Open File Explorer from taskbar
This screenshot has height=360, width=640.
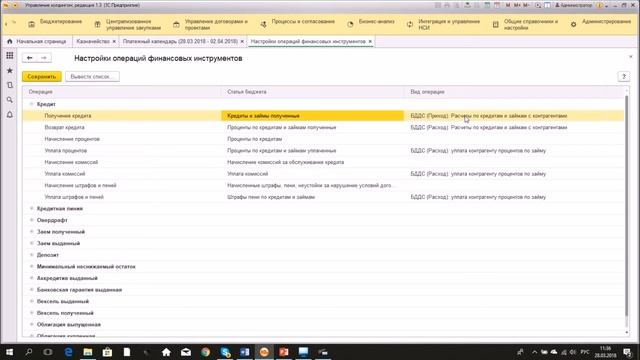tap(88, 352)
